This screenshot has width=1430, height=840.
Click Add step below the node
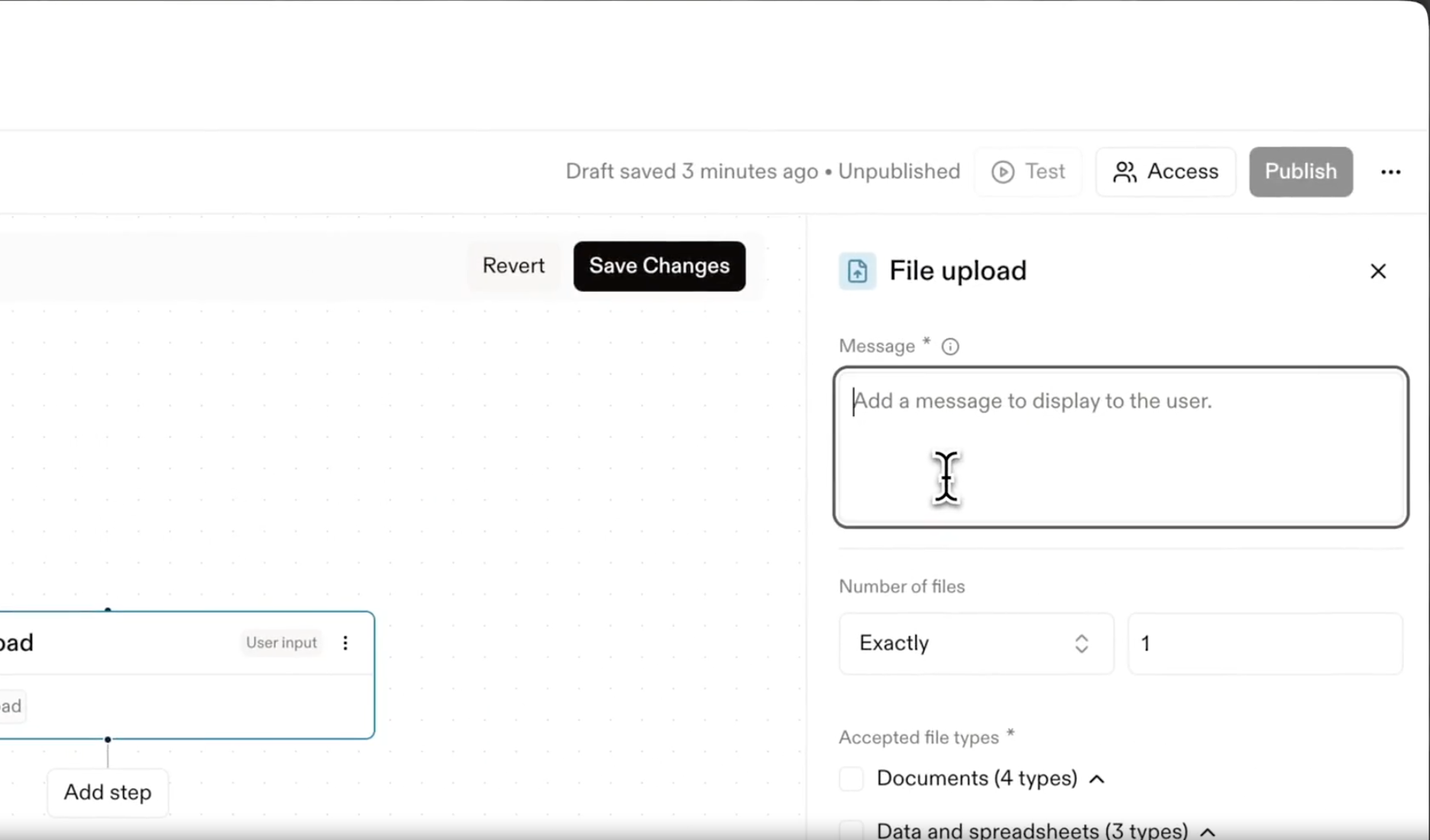pyautogui.click(x=108, y=793)
